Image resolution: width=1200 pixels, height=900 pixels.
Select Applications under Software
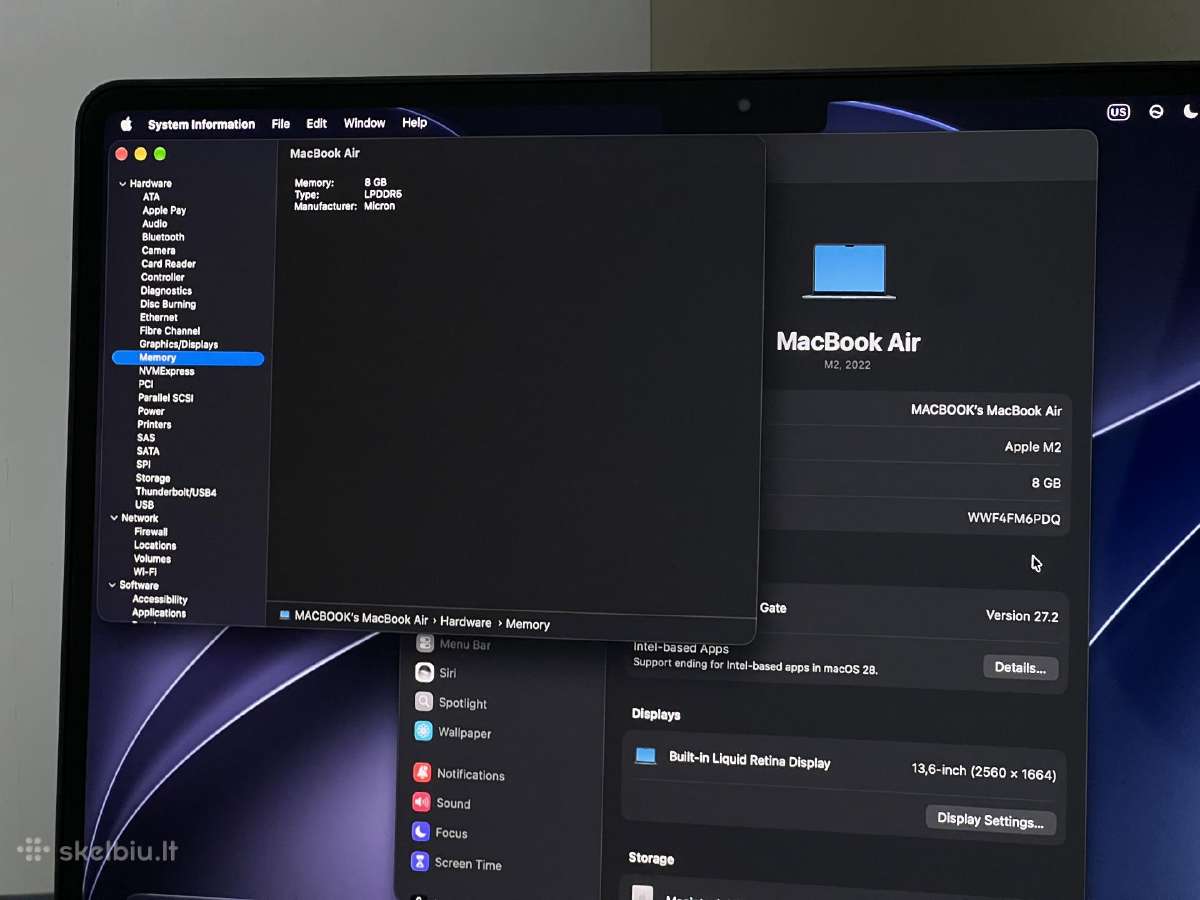[159, 612]
